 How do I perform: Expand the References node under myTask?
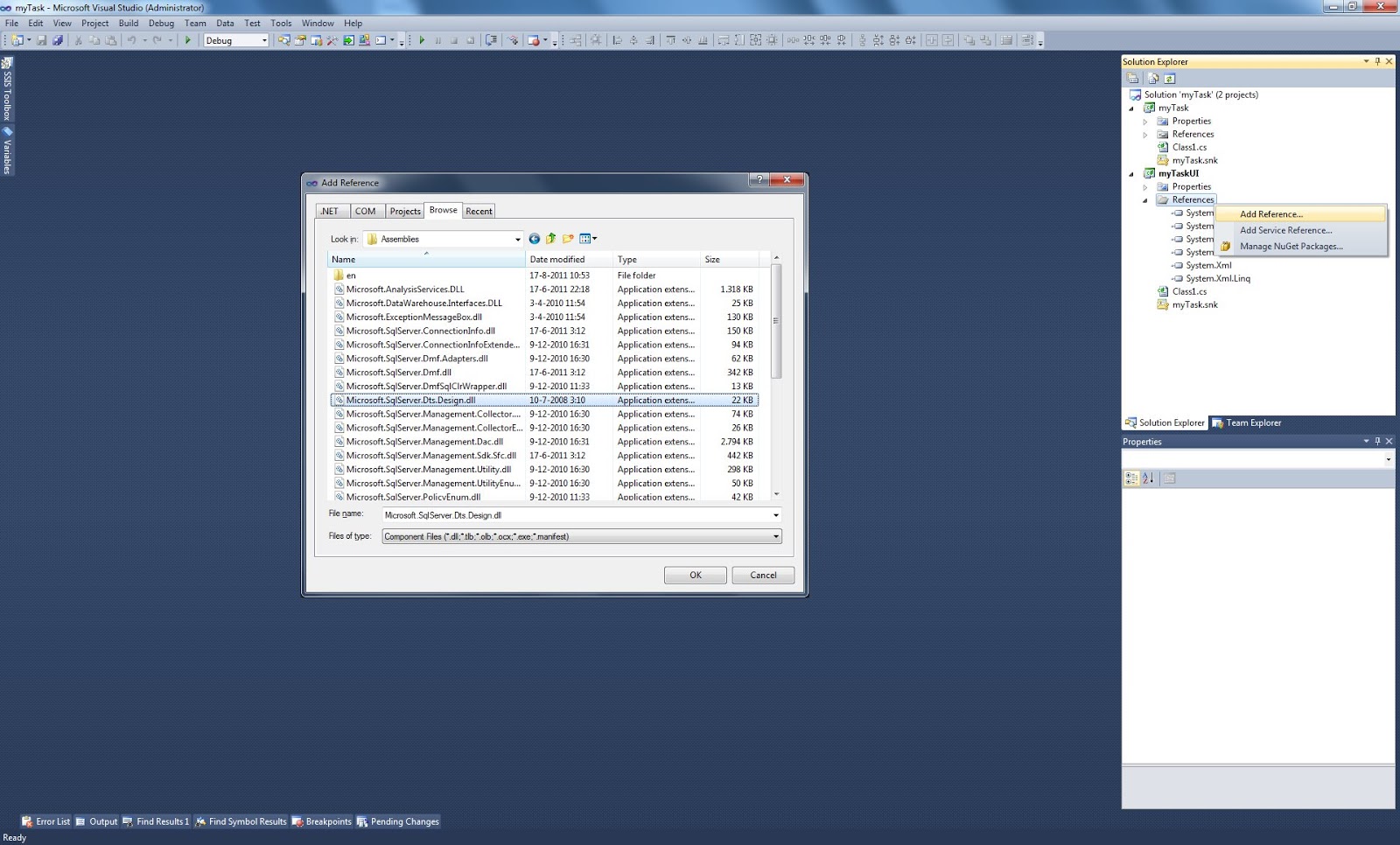(1146, 134)
